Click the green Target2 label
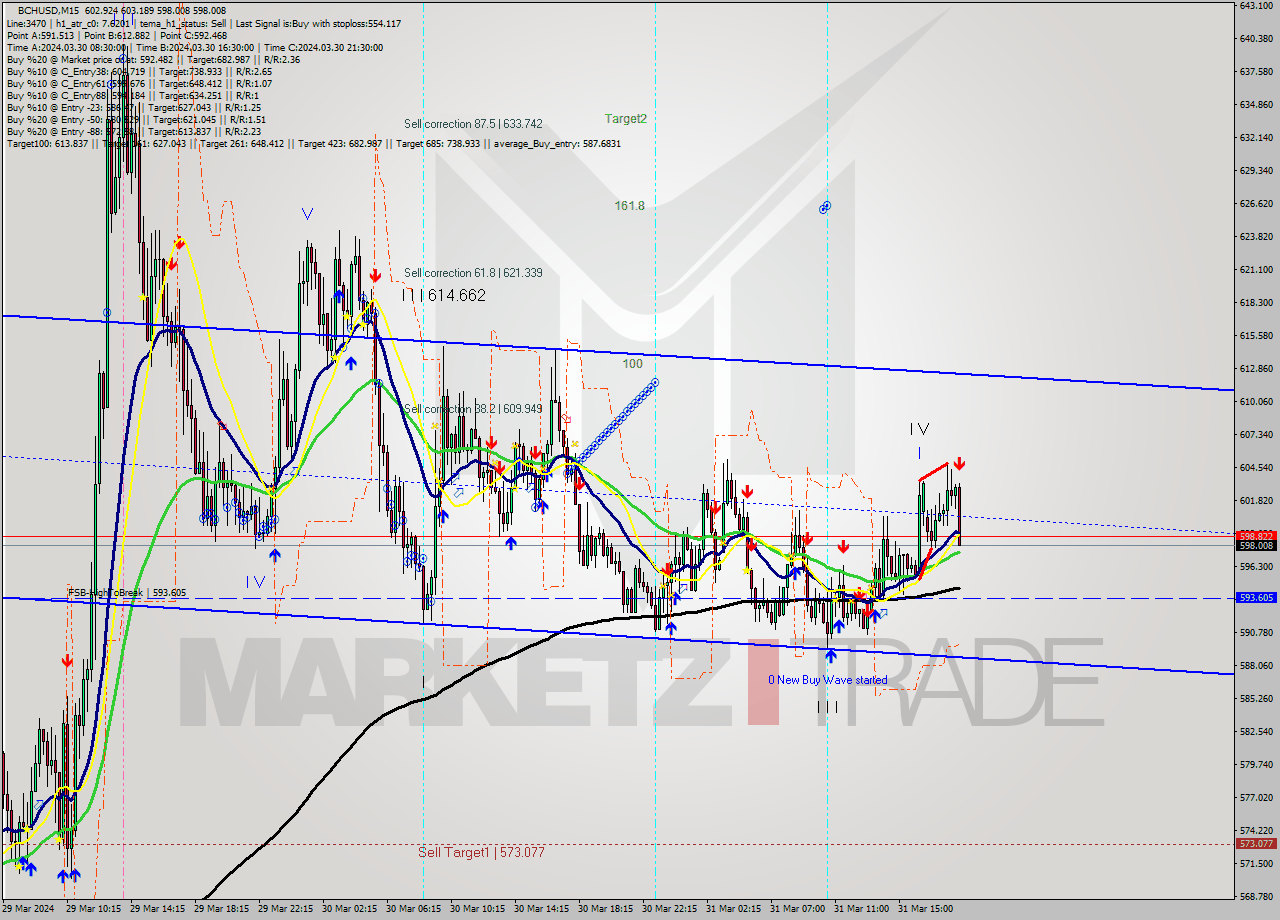This screenshot has height=920, width=1280. coord(626,118)
